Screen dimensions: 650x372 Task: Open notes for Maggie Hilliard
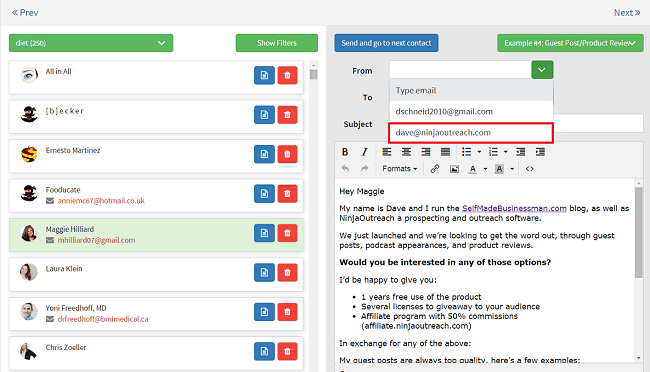click(x=264, y=233)
